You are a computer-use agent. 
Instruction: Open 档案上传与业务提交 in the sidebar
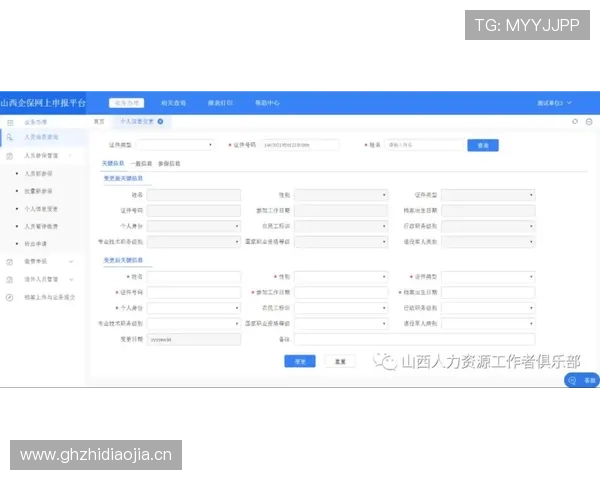(50, 297)
